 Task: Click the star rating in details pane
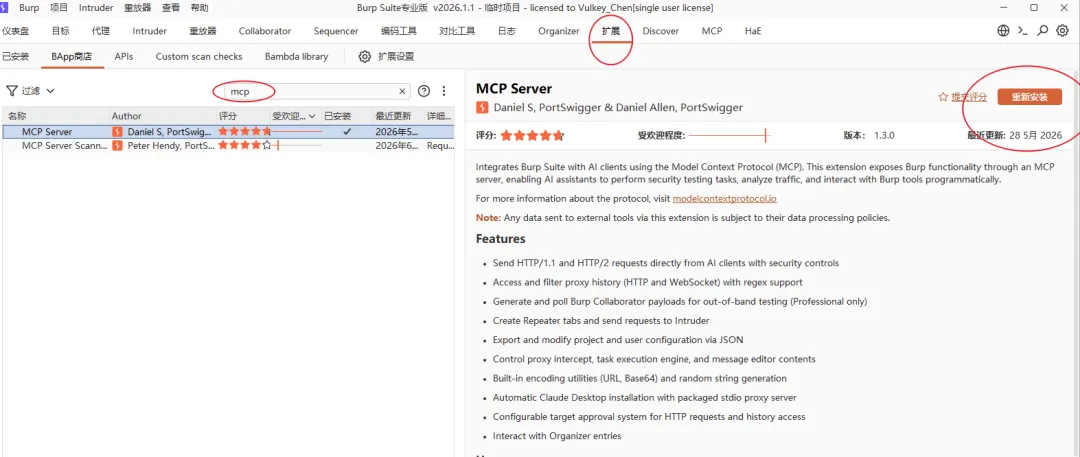point(532,136)
